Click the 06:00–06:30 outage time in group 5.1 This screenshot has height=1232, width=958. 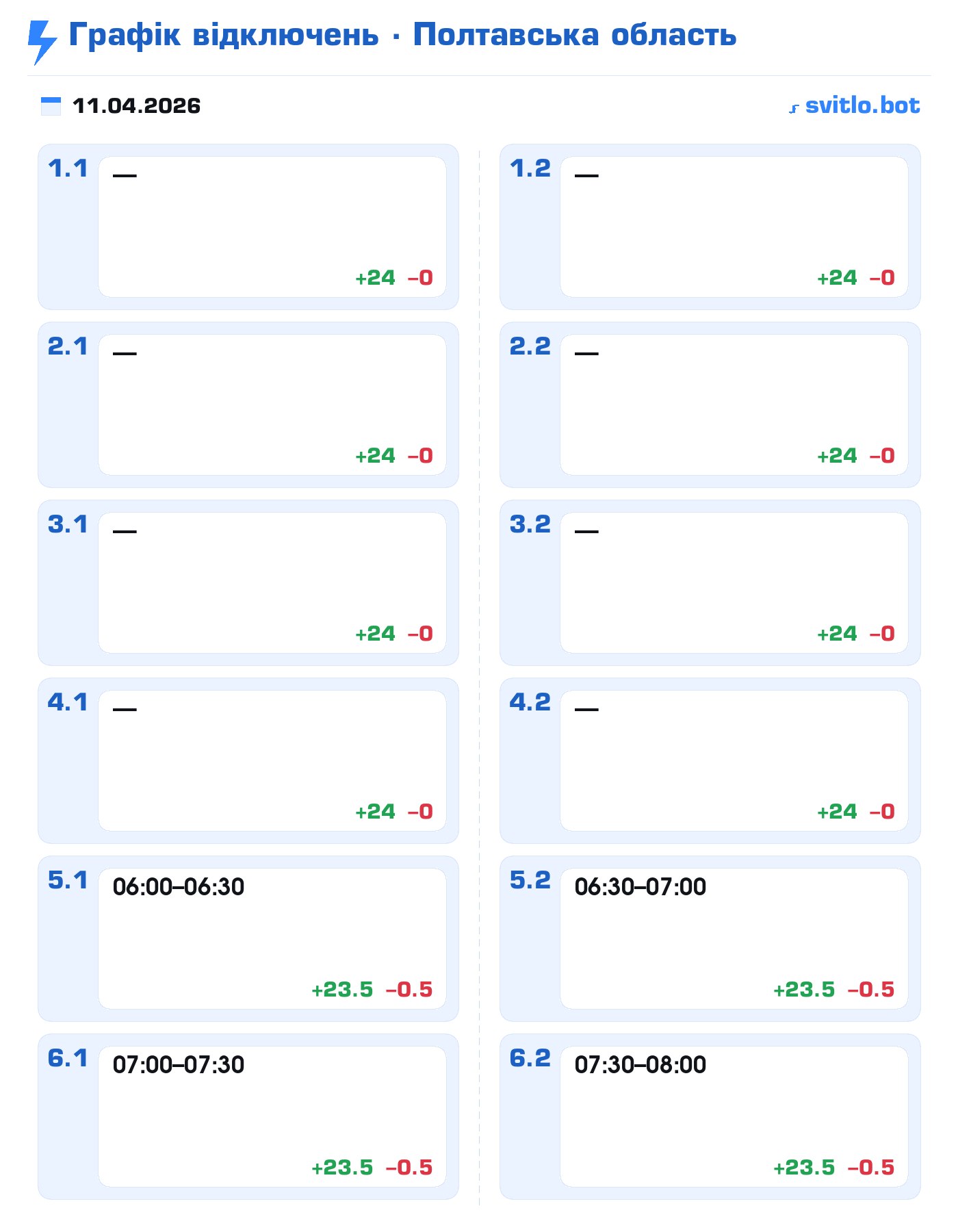pos(179,887)
